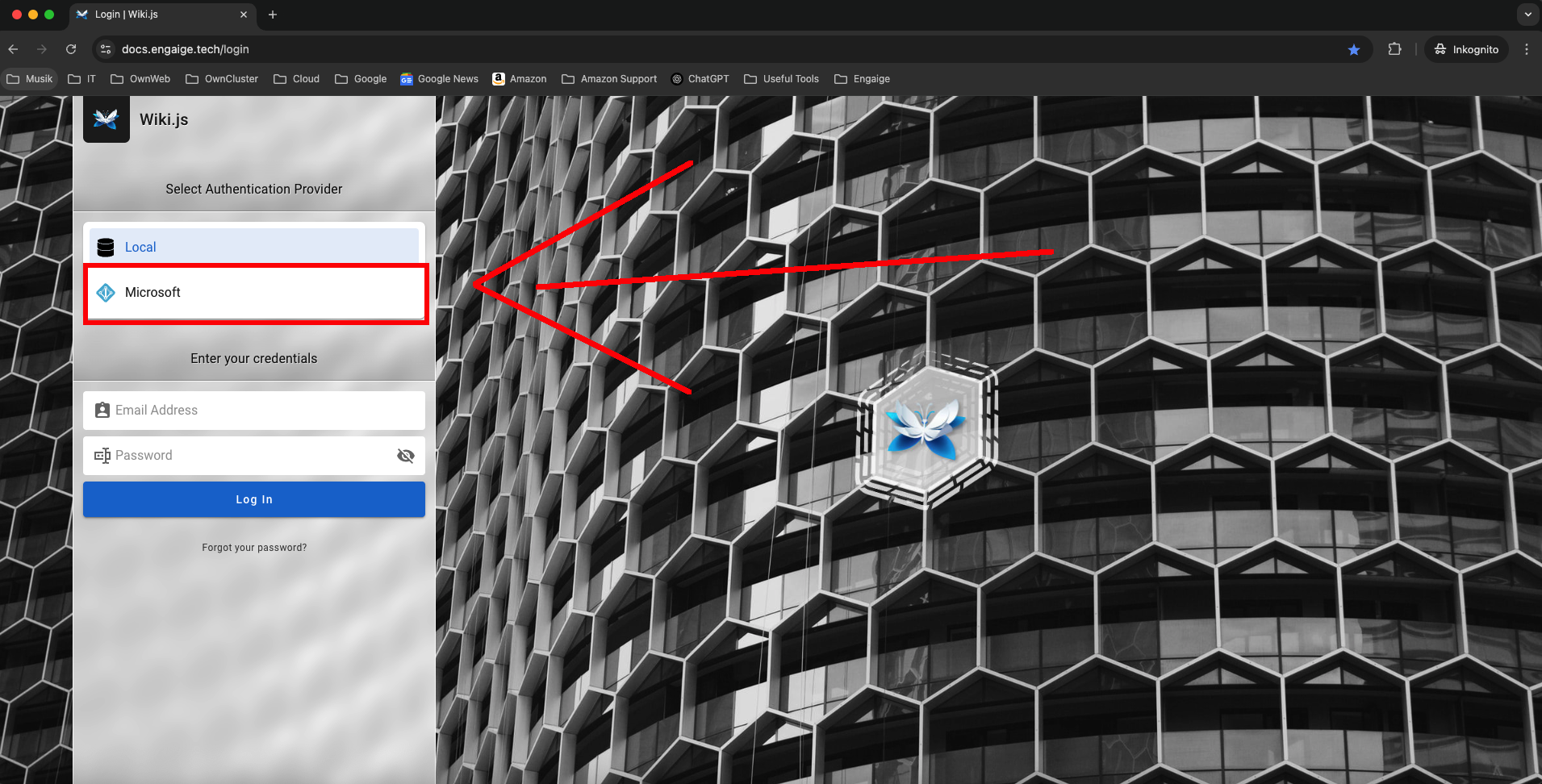Go back with browser back arrow
The width and height of the screenshot is (1542, 784).
pos(14,49)
